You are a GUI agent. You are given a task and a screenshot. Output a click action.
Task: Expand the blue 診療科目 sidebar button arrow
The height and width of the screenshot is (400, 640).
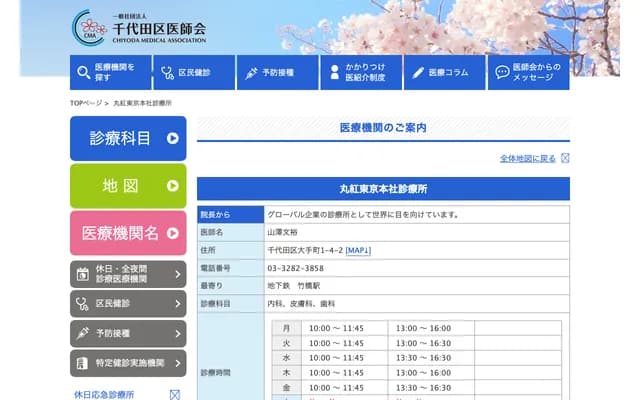(x=173, y=138)
